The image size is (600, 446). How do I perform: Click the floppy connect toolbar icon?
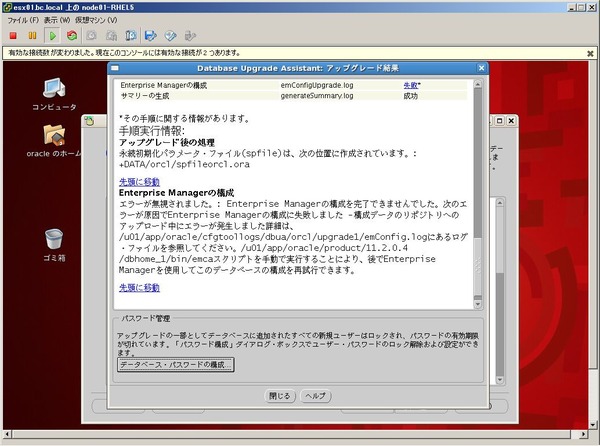click(150, 36)
